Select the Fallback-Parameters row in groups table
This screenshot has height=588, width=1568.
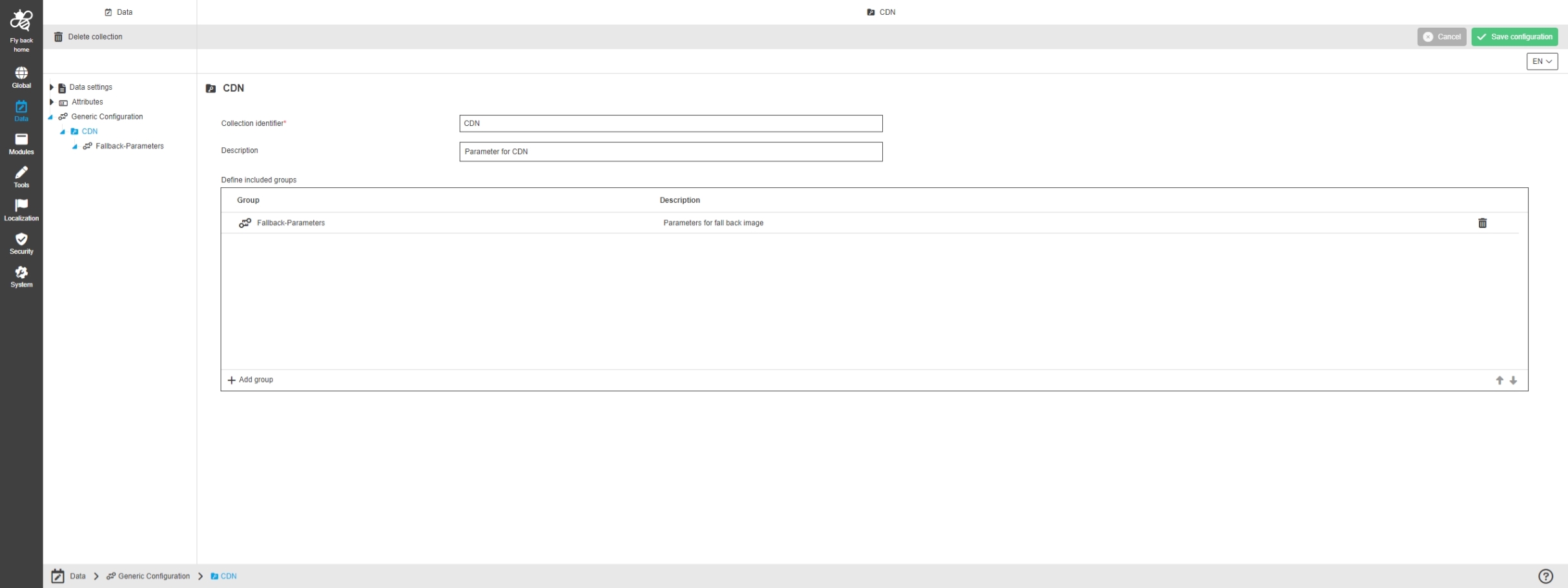pyautogui.click(x=870, y=223)
